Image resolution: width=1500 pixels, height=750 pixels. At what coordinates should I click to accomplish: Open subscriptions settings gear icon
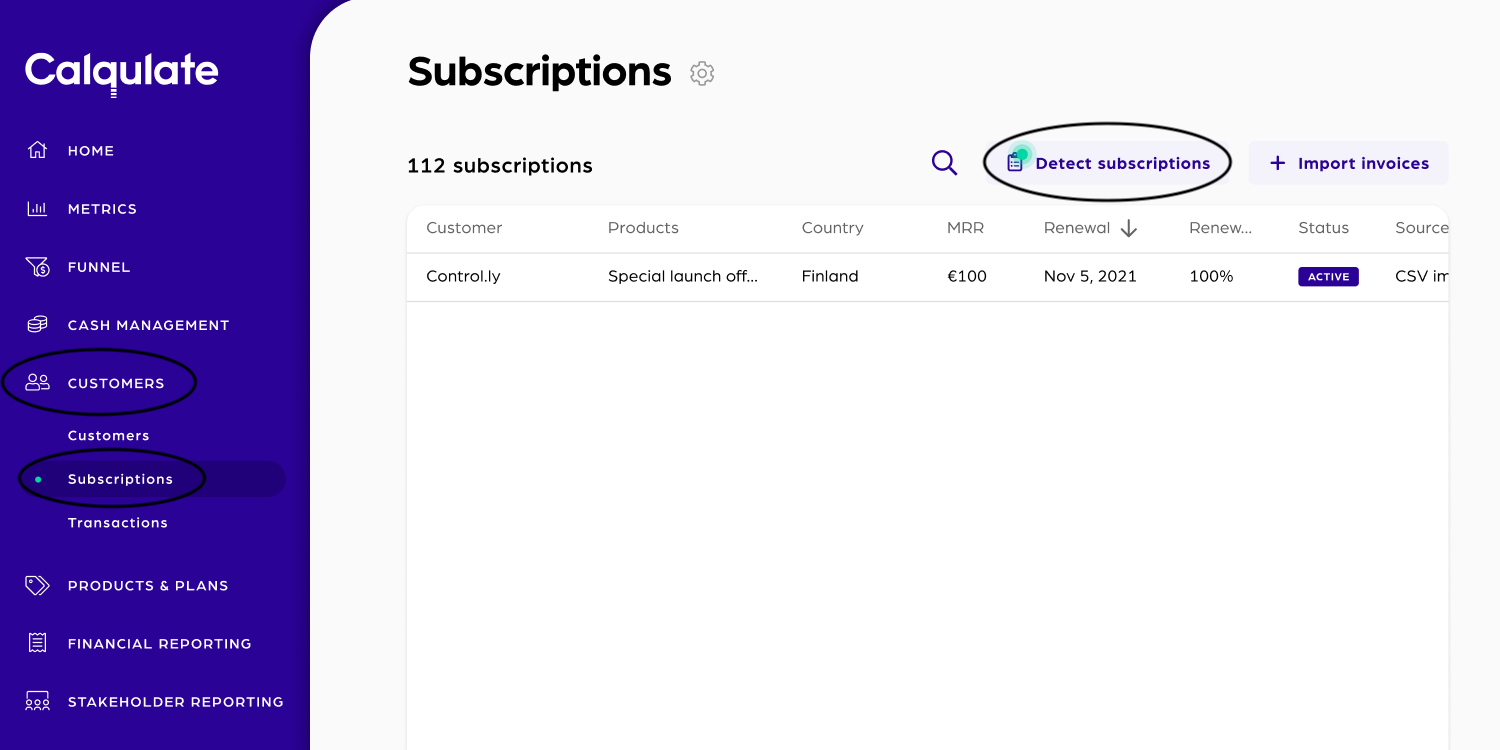[702, 73]
